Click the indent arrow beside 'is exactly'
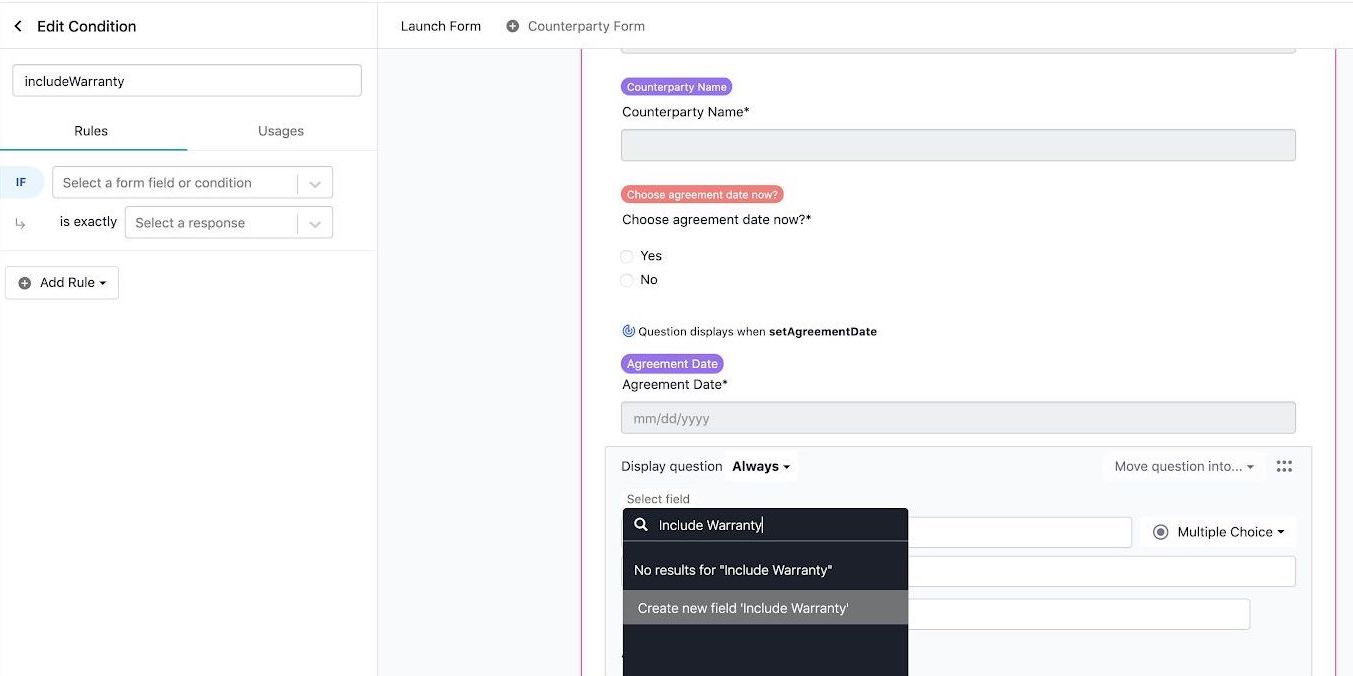Image resolution: width=1353 pixels, height=676 pixels. tap(20, 224)
